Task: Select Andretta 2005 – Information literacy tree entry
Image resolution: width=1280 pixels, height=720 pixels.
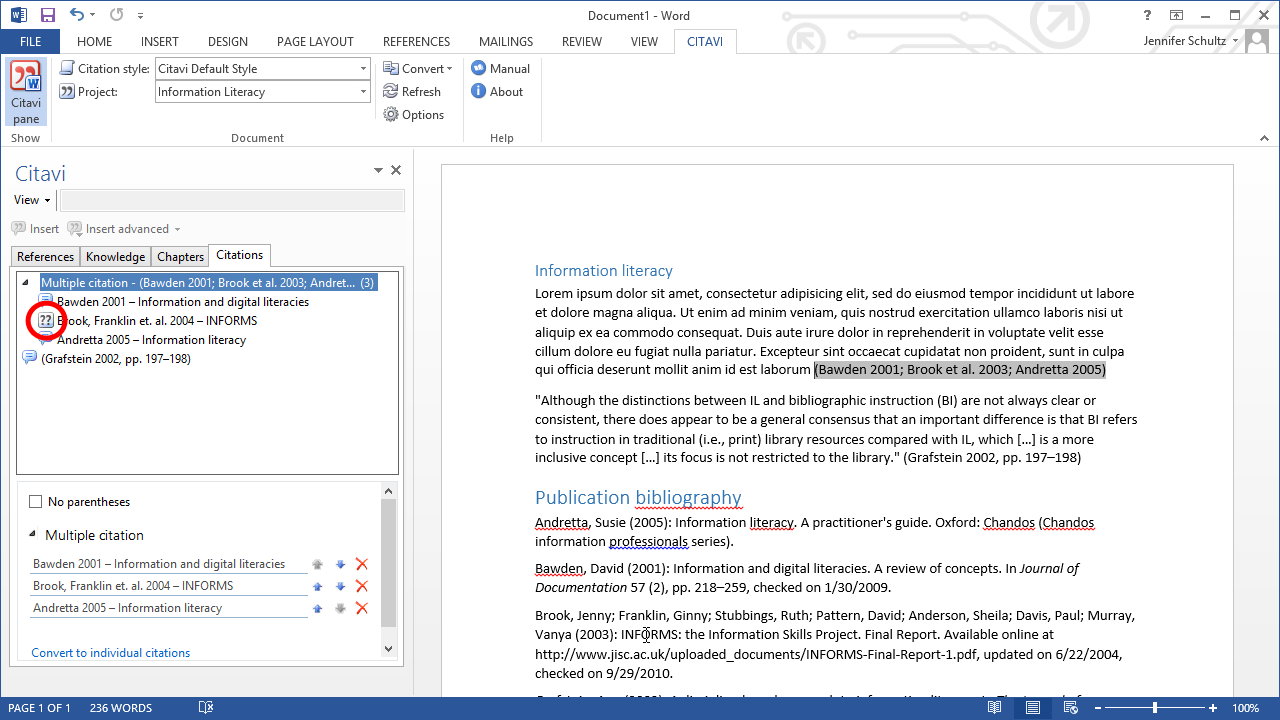Action: coord(151,339)
